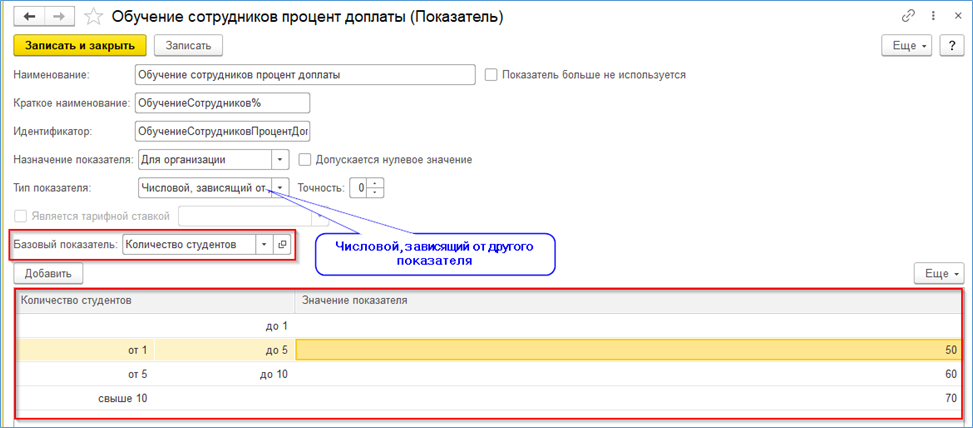Open the top Еще menu

[x=906, y=45]
